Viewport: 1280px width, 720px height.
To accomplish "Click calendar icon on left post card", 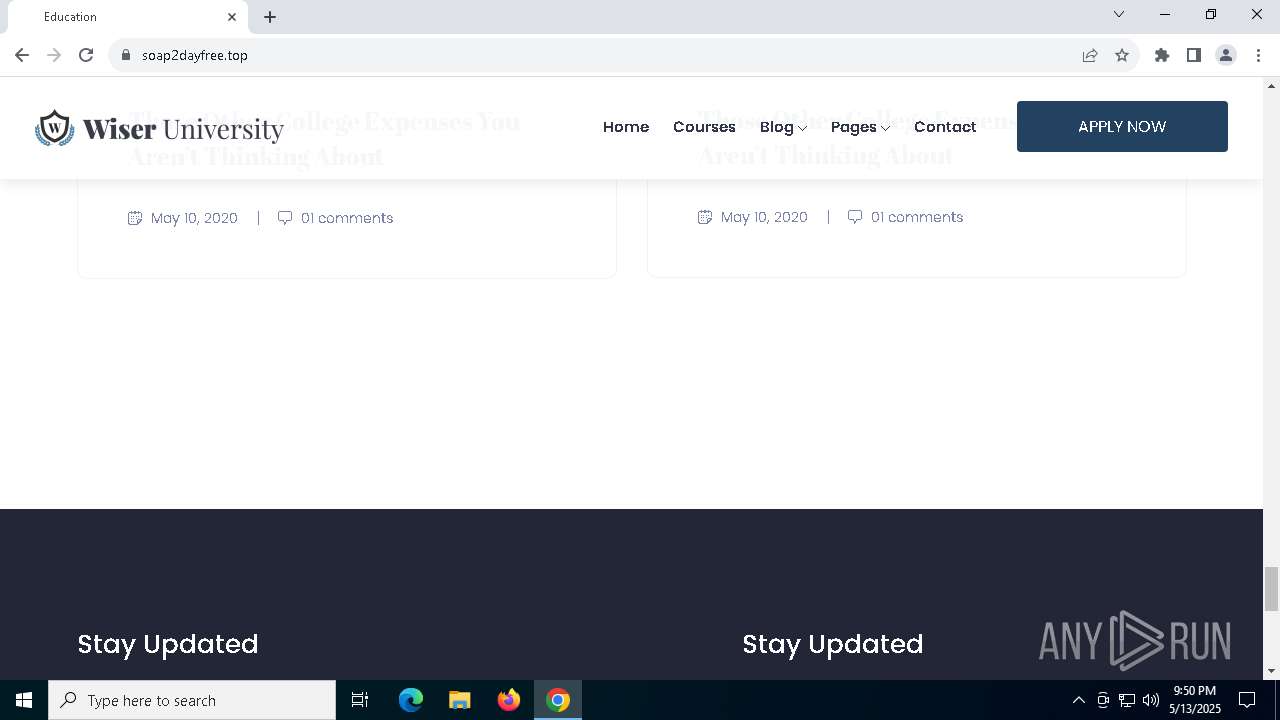I will (135, 218).
